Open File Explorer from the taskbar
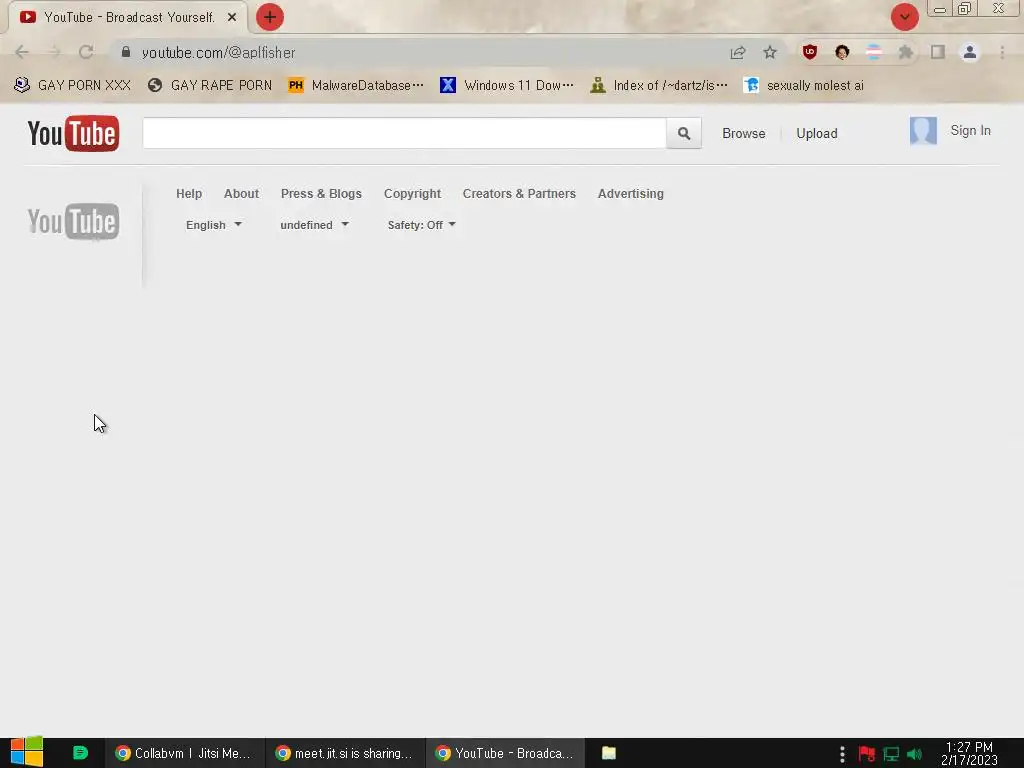 point(609,753)
